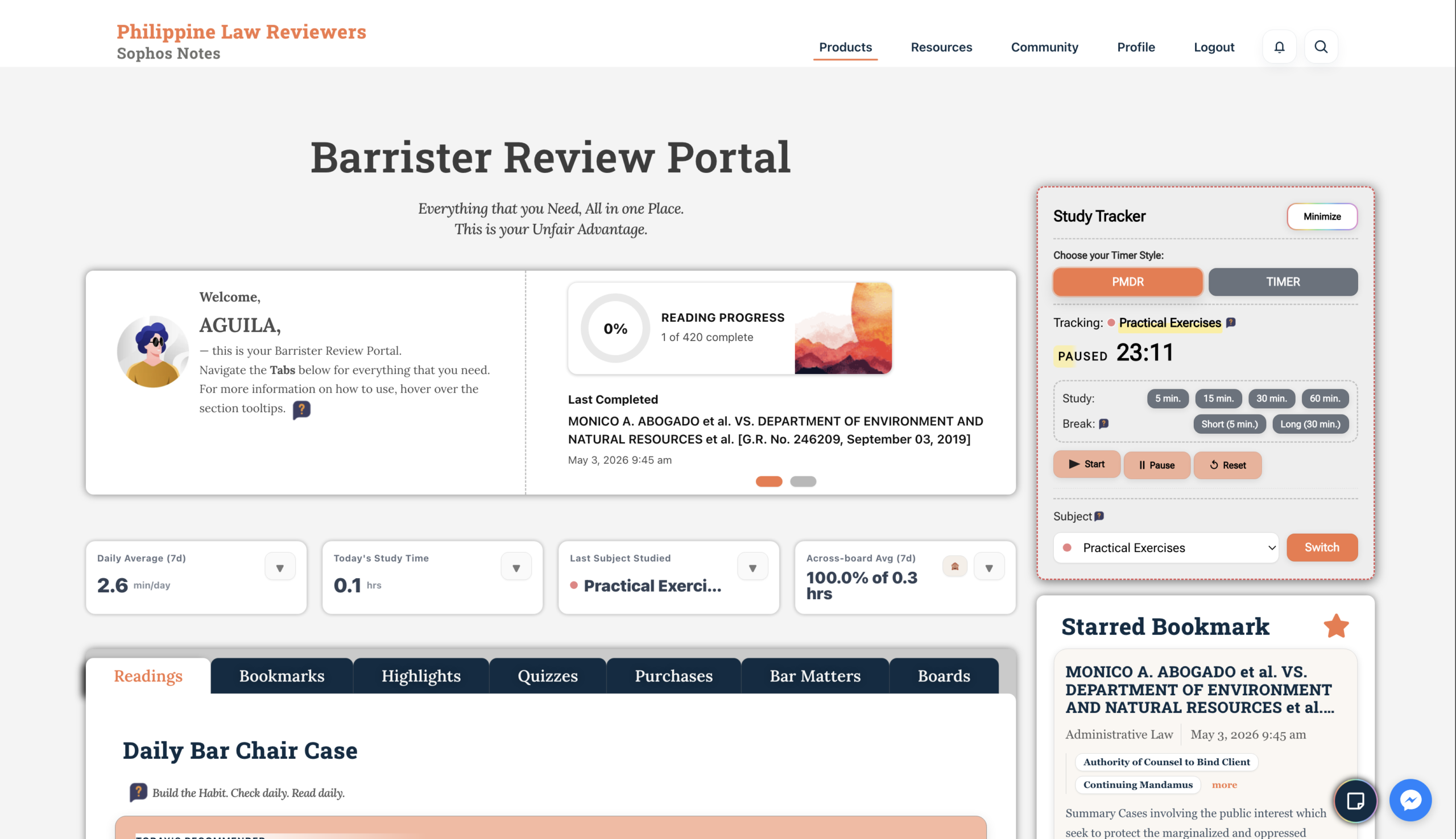Click the 'May 3, 2026 9:45 am' under Last Completed
This screenshot has width=1456, height=839.
(619, 460)
